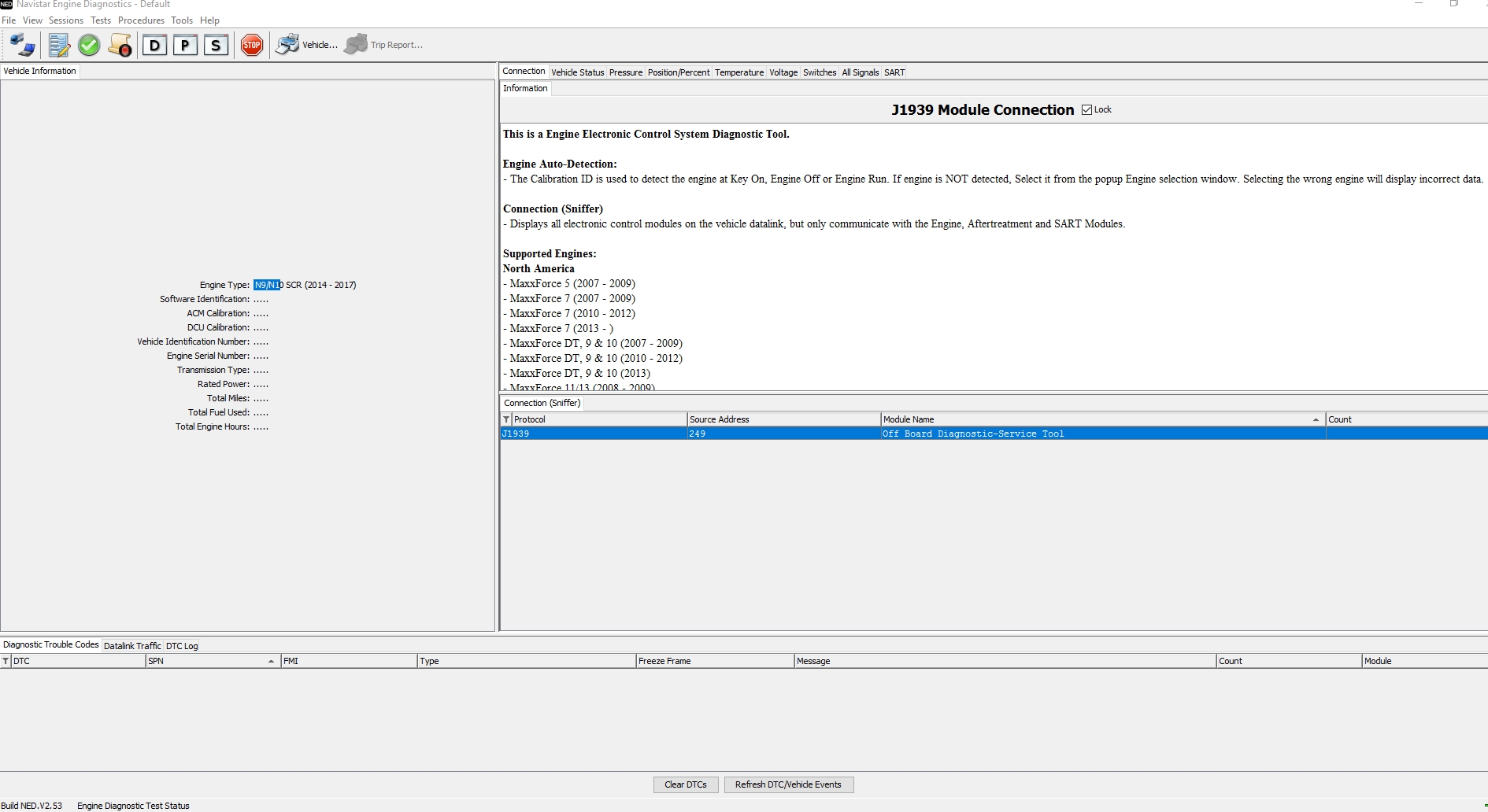Click the vehicle connection toolbar icon
Screen dimensions: 1488x812
[x=21, y=45]
